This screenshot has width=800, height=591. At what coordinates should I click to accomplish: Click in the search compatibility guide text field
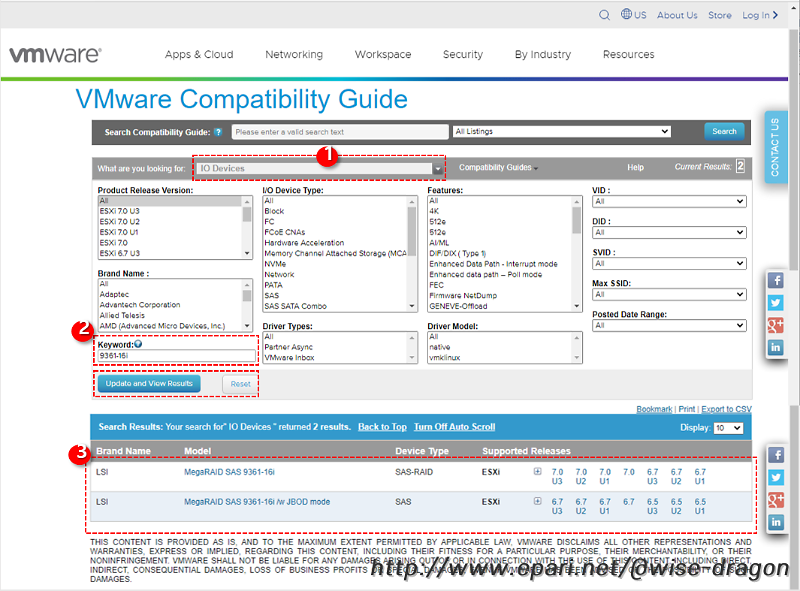[x=340, y=132]
